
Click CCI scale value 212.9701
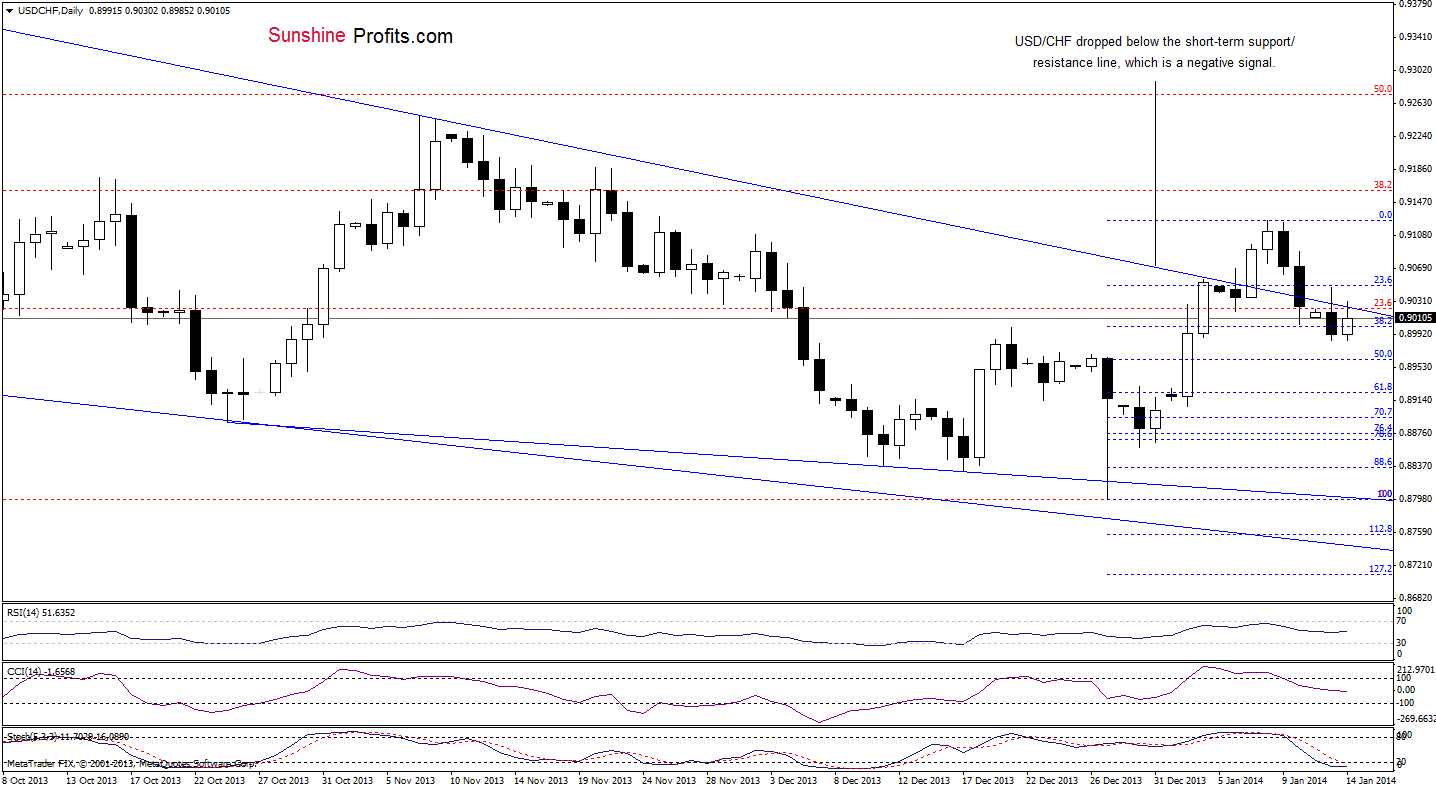1417,669
